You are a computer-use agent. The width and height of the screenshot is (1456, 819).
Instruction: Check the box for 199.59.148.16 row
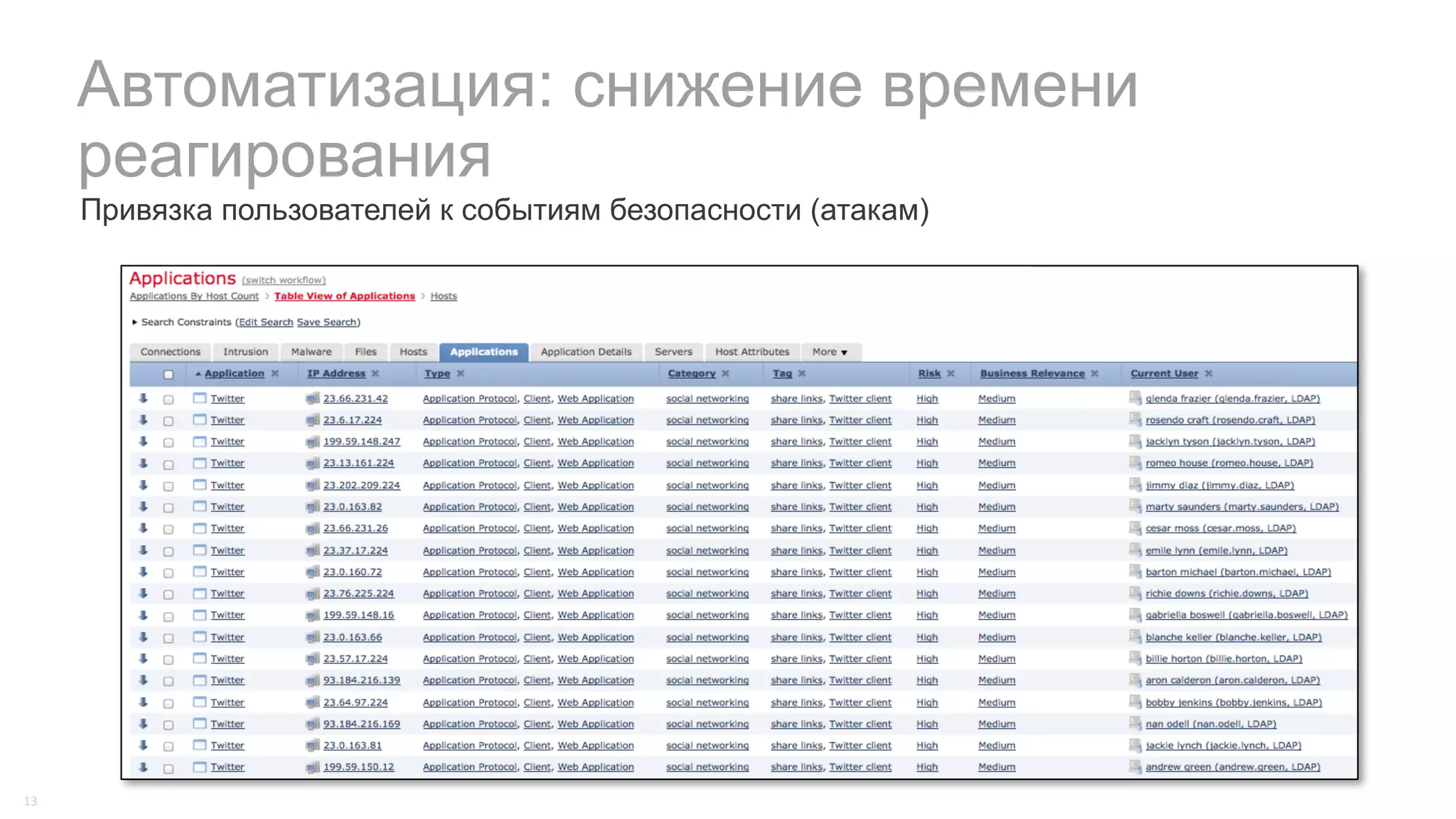click(168, 616)
